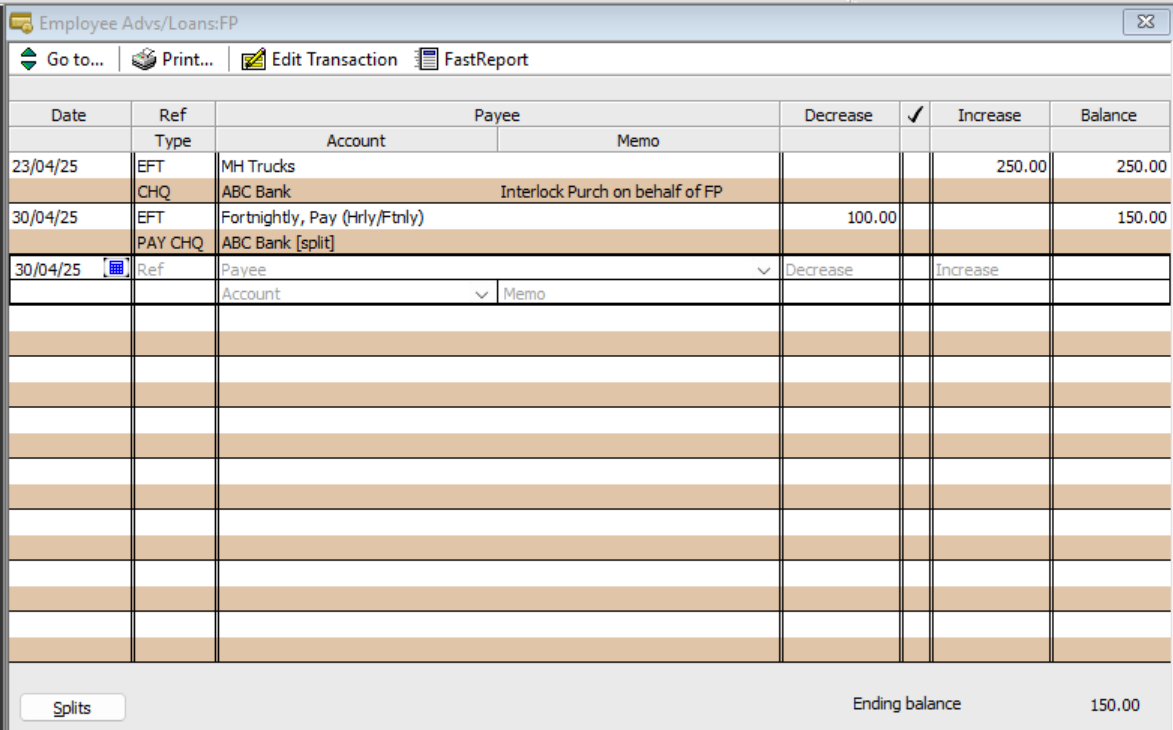Click the cleared checkmark column header

point(915,114)
